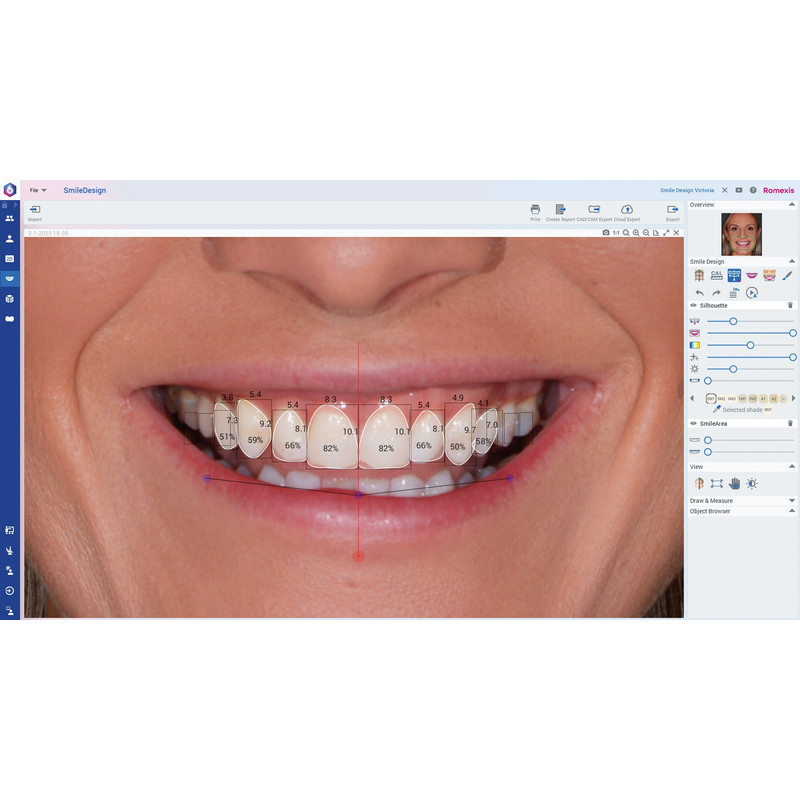Click the Import icon in the toolbar
The height and width of the screenshot is (800, 800).
35,210
